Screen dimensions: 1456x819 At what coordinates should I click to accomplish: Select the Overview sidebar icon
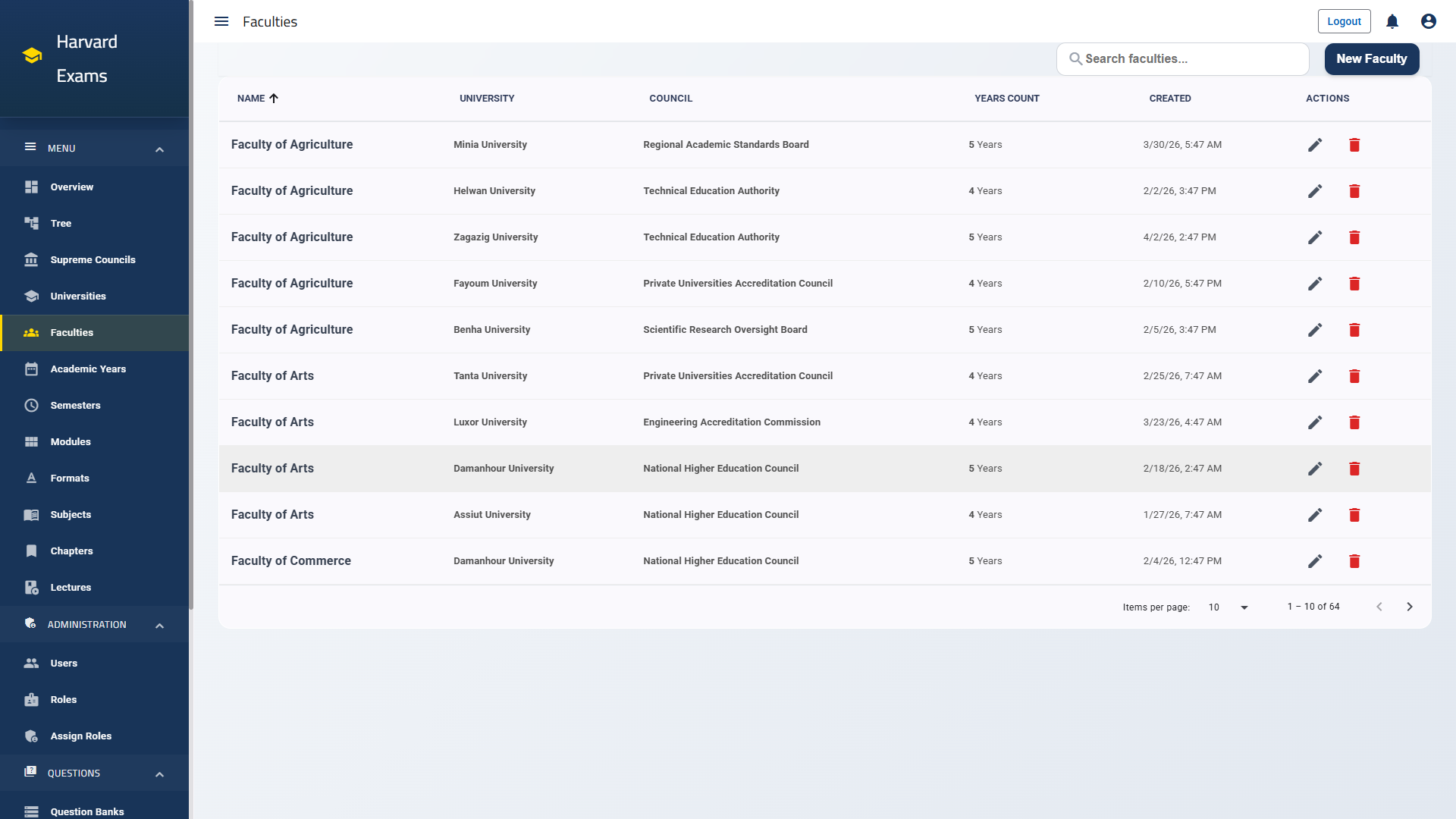[31, 187]
